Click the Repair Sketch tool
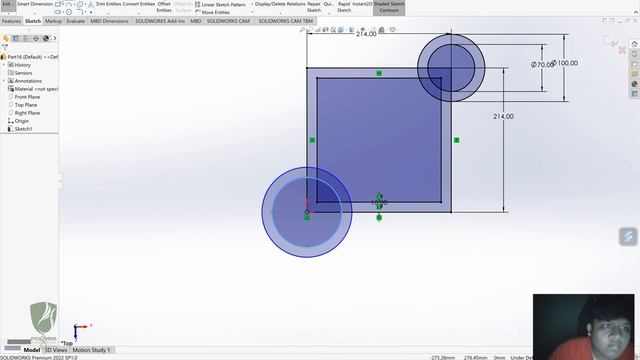640x360 pixels. point(314,7)
